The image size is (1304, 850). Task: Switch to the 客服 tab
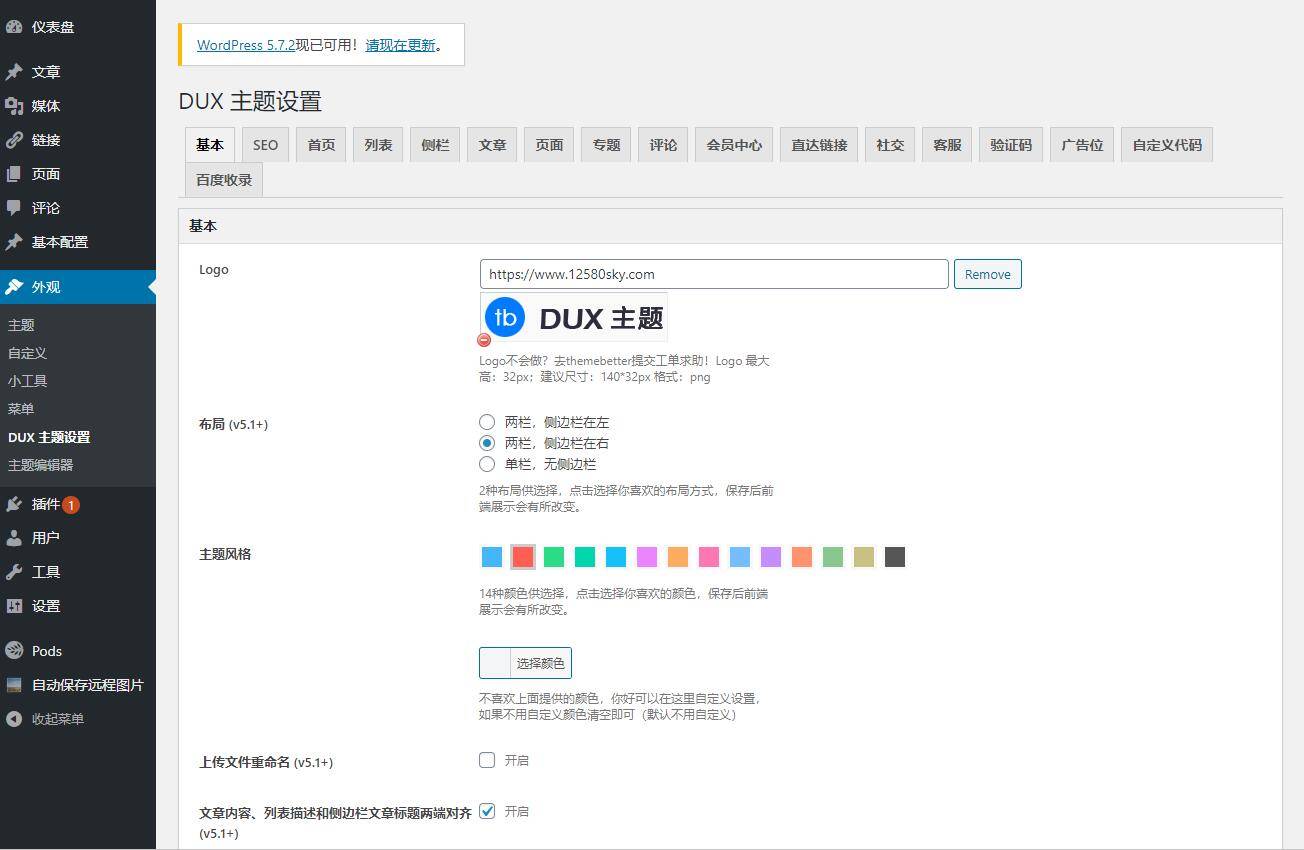[x=947, y=145]
